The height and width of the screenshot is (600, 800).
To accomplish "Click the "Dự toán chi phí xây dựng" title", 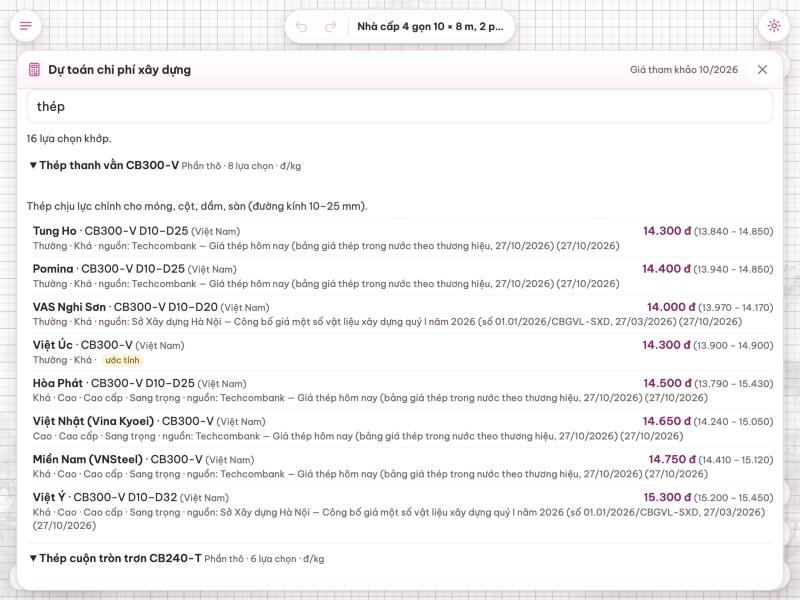I will 119,70.
